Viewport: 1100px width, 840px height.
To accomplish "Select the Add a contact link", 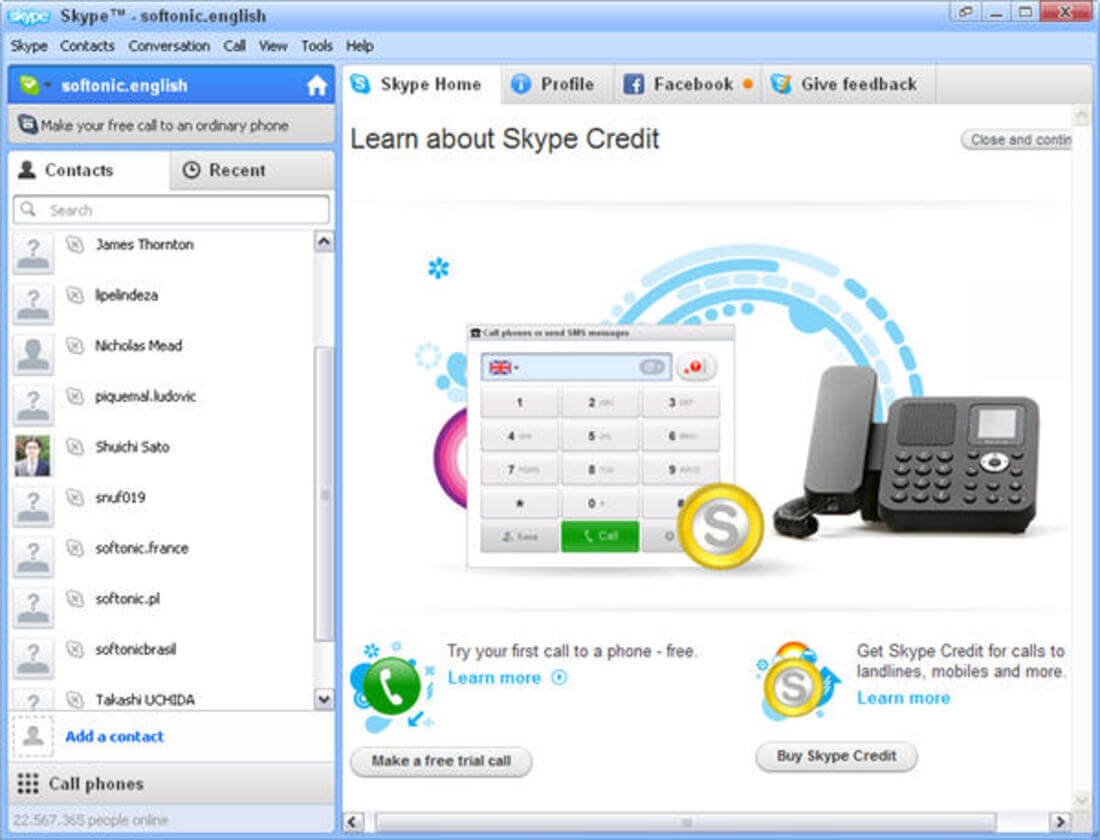I will click(112, 737).
